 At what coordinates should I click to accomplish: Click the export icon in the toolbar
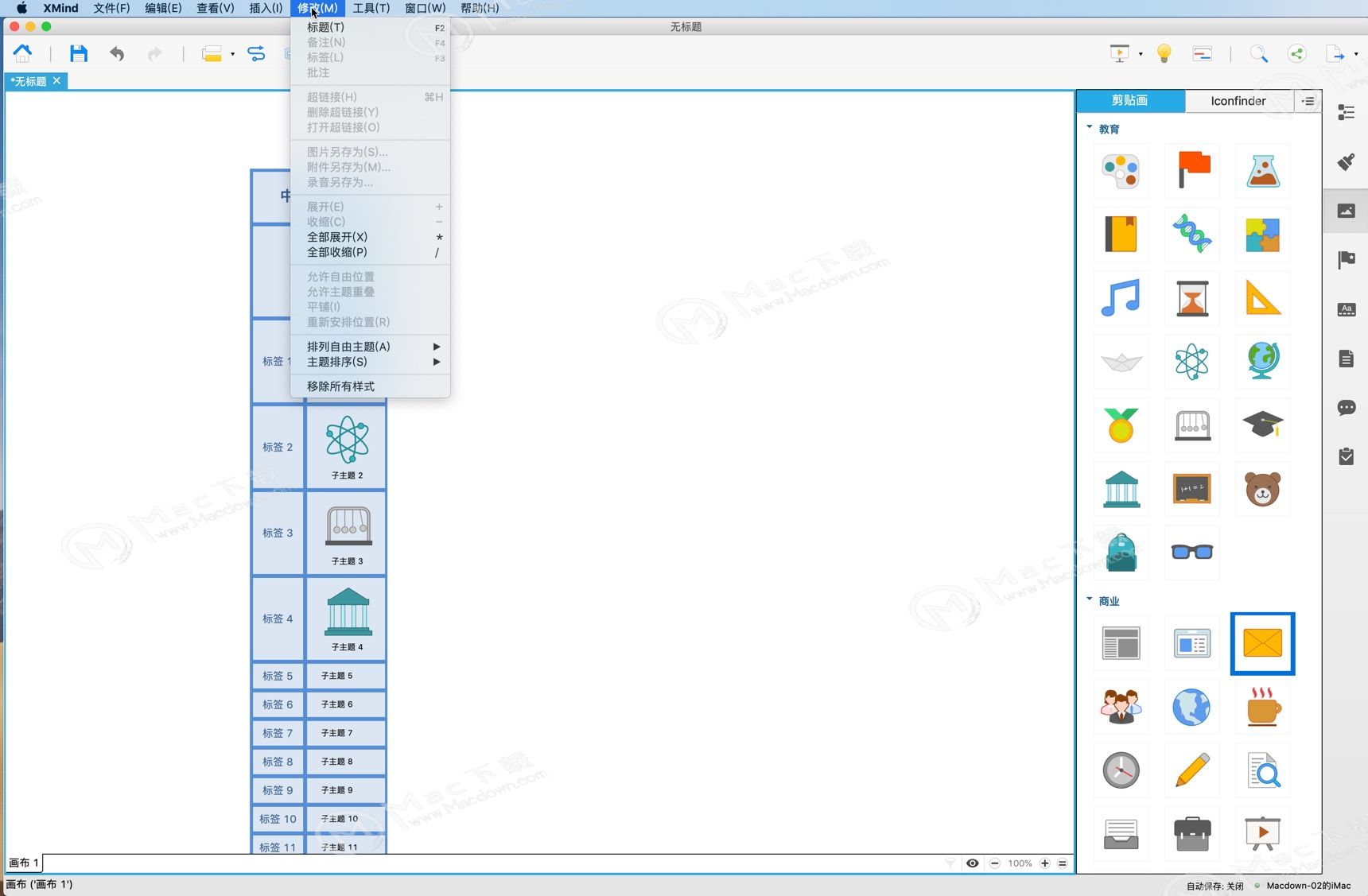[x=1335, y=53]
